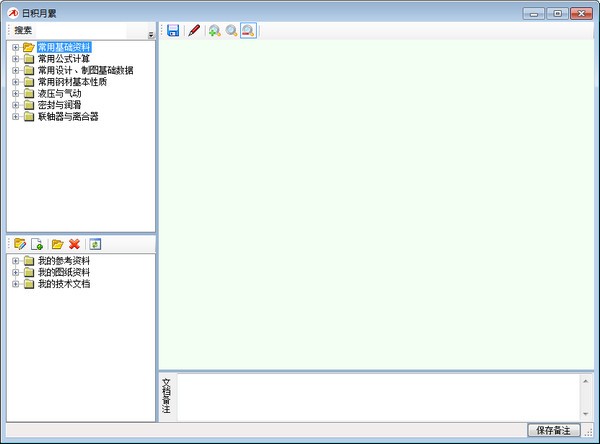Click inside the search input field
This screenshot has height=444, width=600.
pos(80,30)
